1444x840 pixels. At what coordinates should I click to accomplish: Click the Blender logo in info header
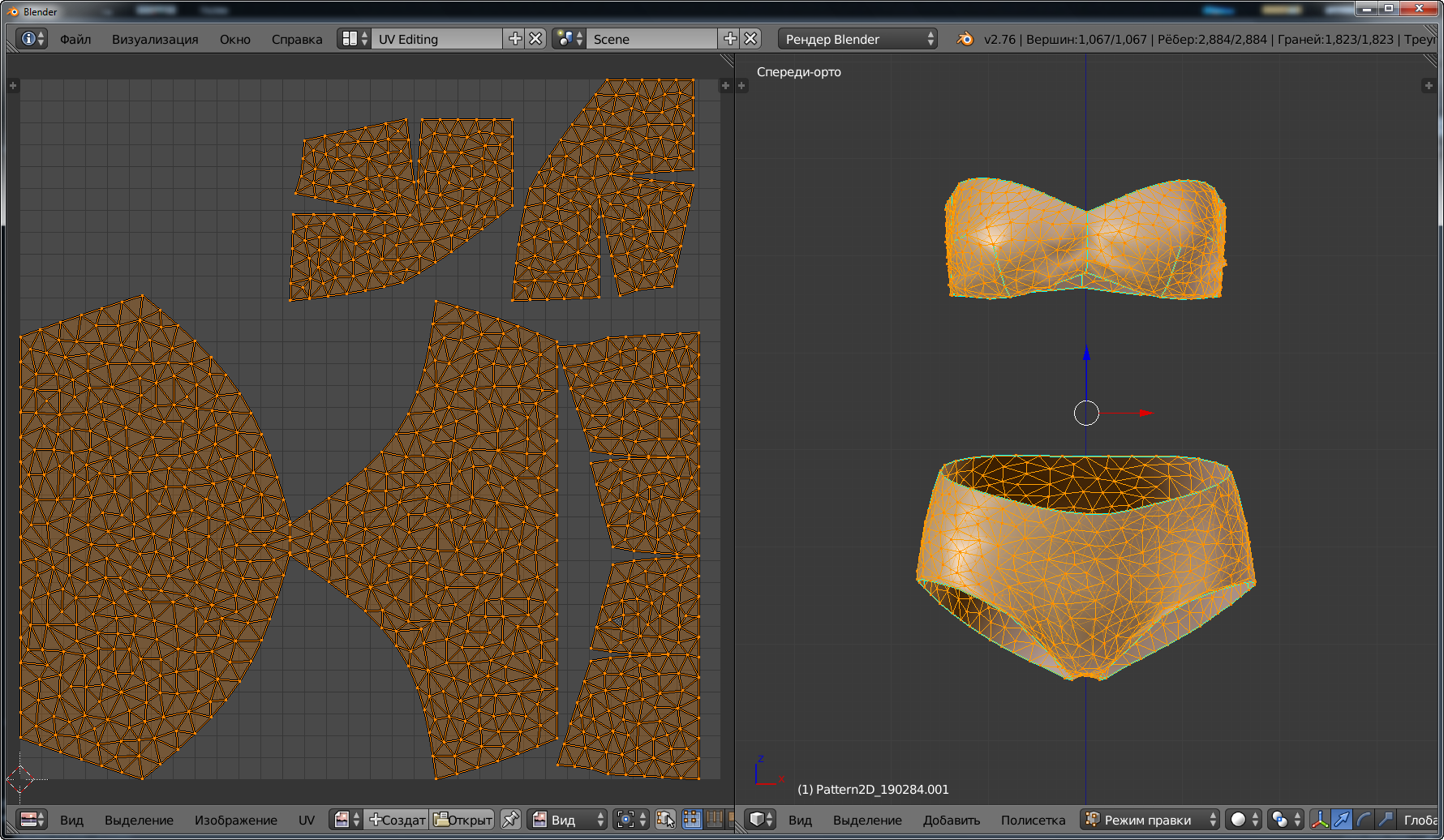tap(965, 39)
